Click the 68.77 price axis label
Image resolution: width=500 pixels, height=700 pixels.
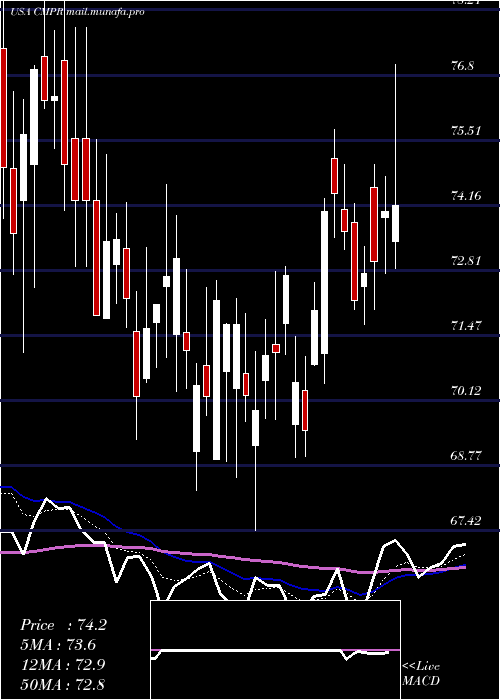466,455
